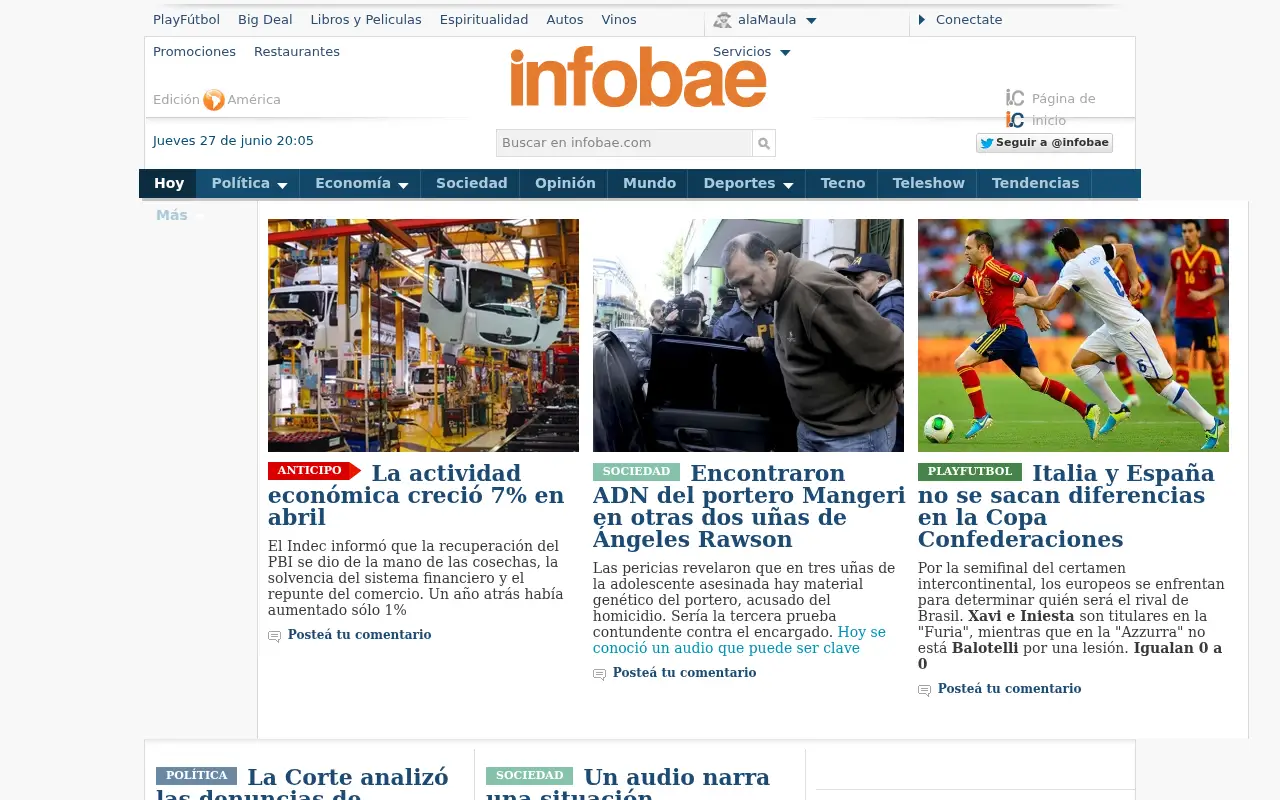Expand the Más menu
Image resolution: width=1280 pixels, height=800 pixels.
[x=179, y=215]
